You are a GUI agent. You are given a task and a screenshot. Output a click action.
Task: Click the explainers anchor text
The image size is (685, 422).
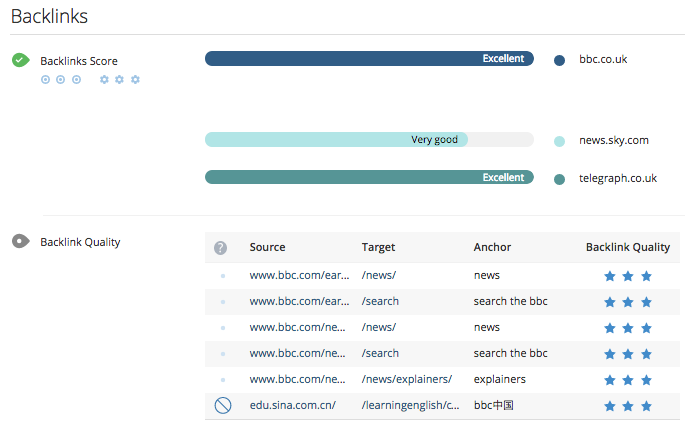pyautogui.click(x=499, y=379)
